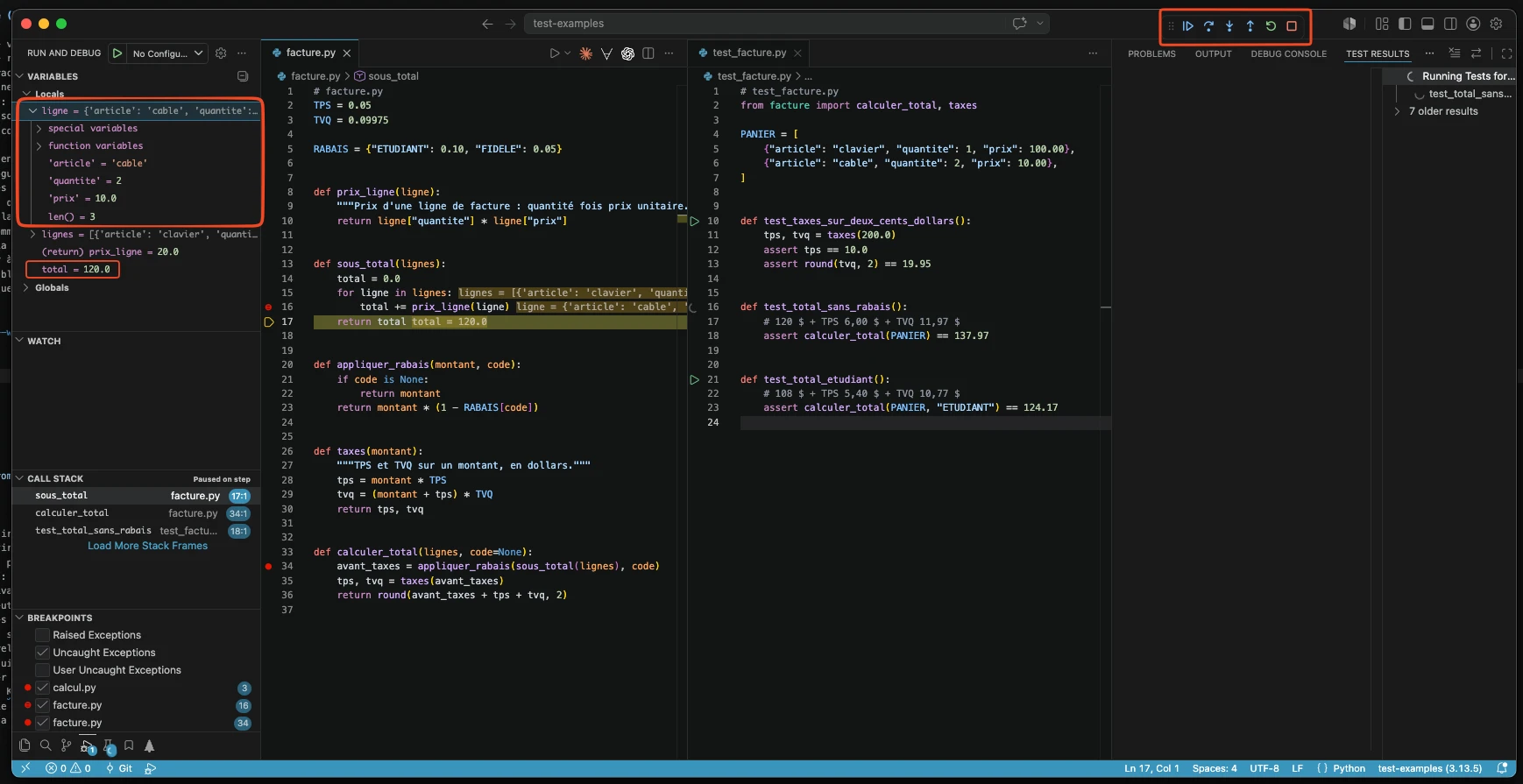
Task: Enable User Uncaught Exceptions breakpoint
Action: click(42, 670)
